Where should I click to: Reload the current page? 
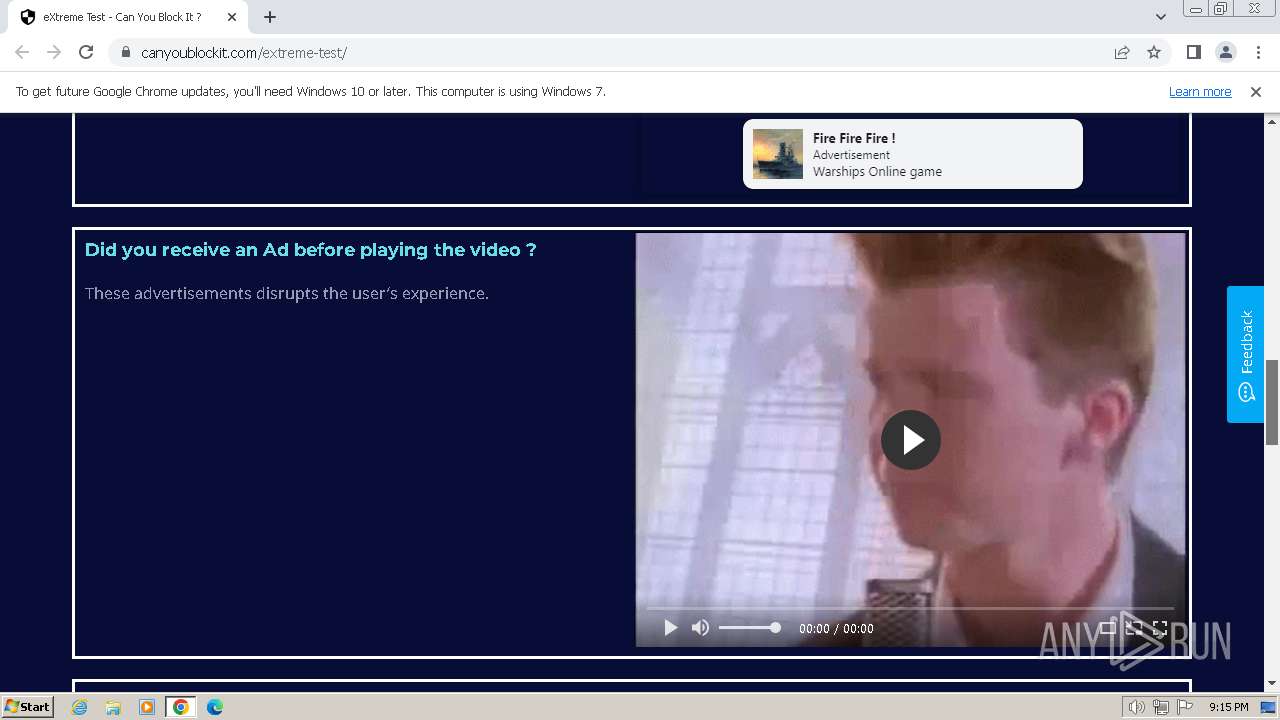tap(86, 52)
